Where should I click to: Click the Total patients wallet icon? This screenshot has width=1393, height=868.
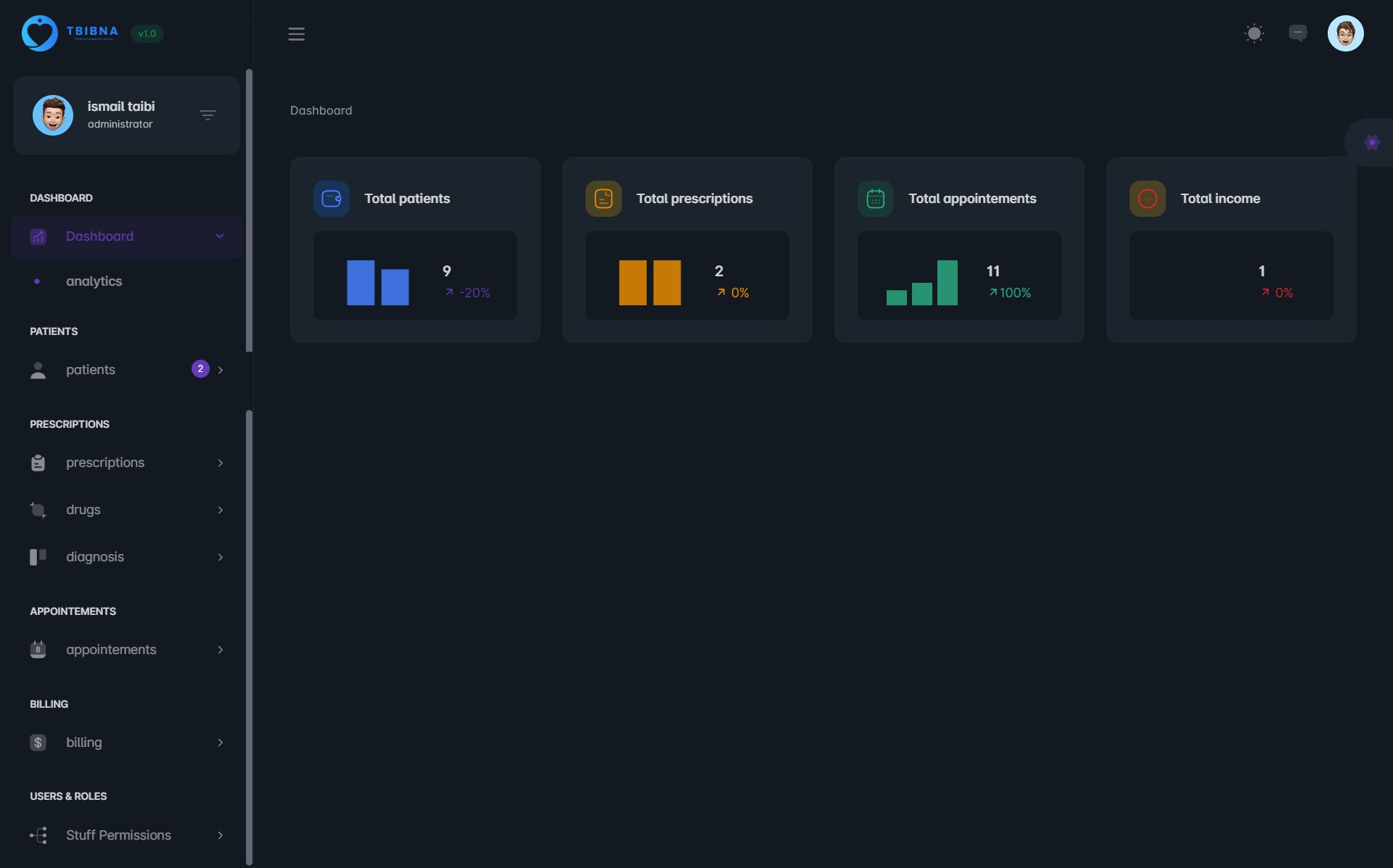pos(332,199)
